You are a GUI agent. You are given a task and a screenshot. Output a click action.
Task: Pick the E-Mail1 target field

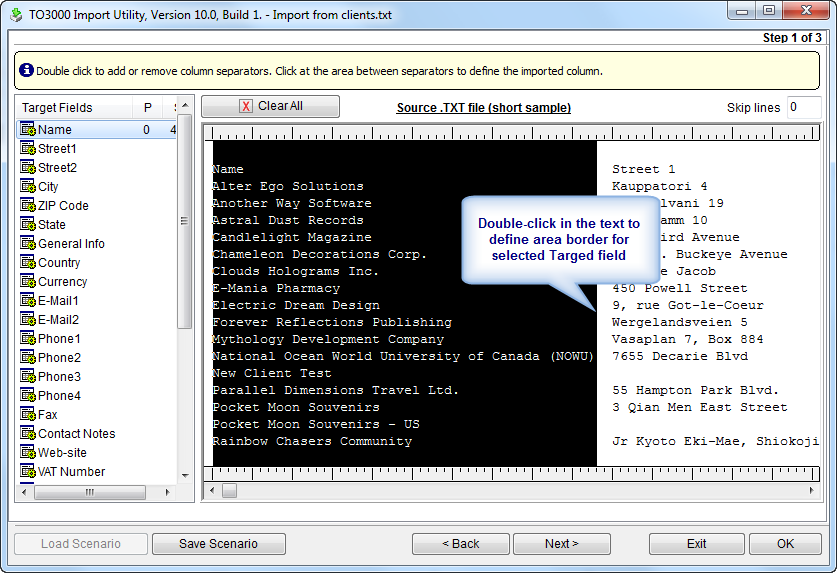pos(58,301)
